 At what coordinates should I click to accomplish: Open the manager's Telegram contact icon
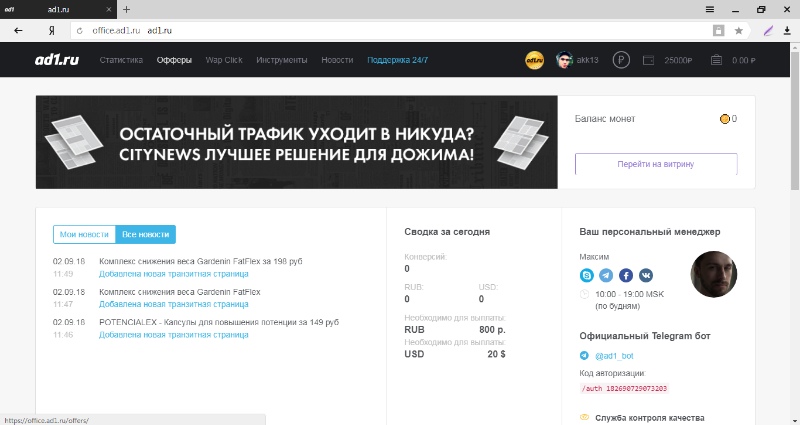pos(606,274)
